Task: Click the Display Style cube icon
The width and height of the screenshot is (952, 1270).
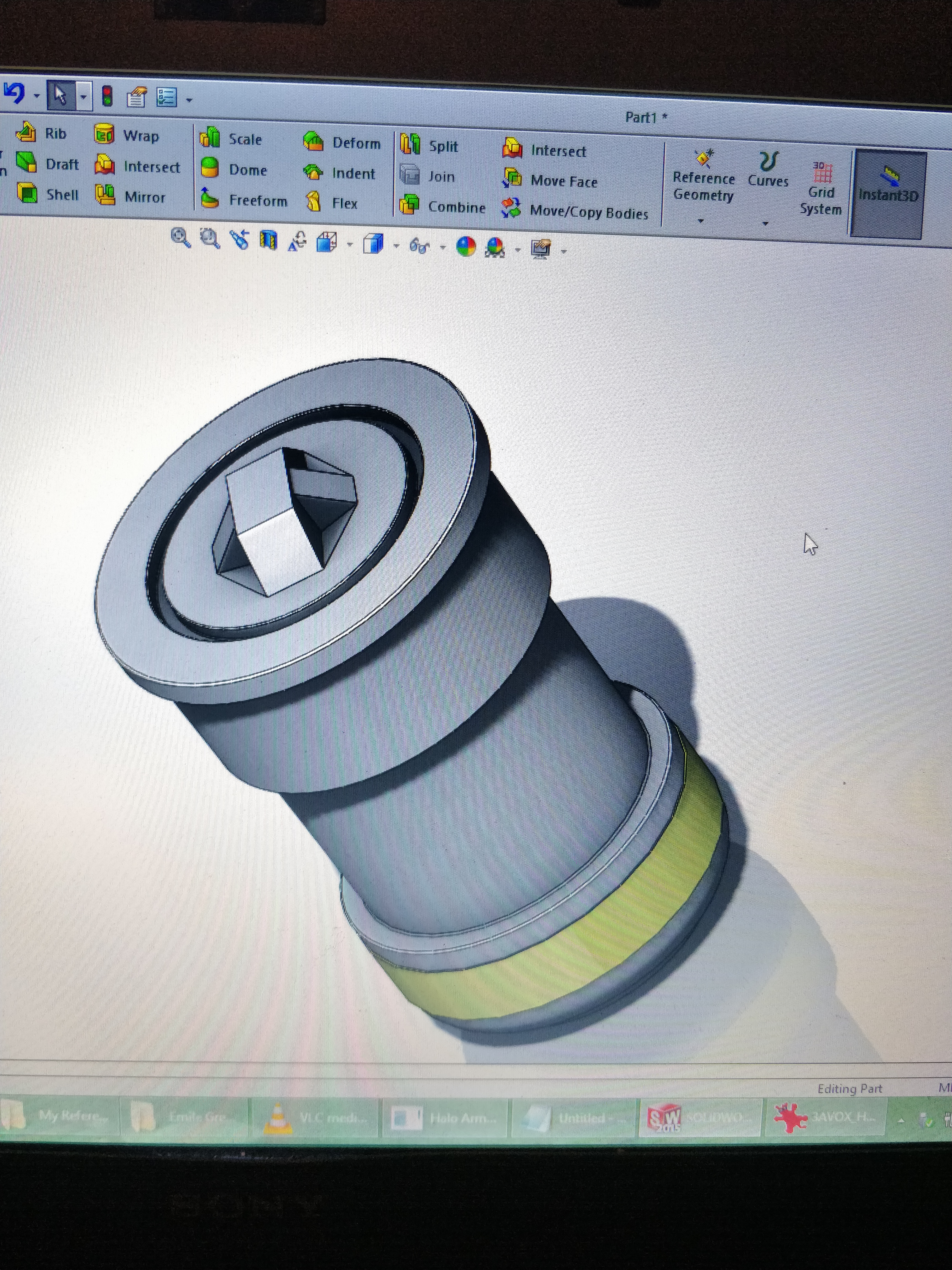Action: [374, 244]
